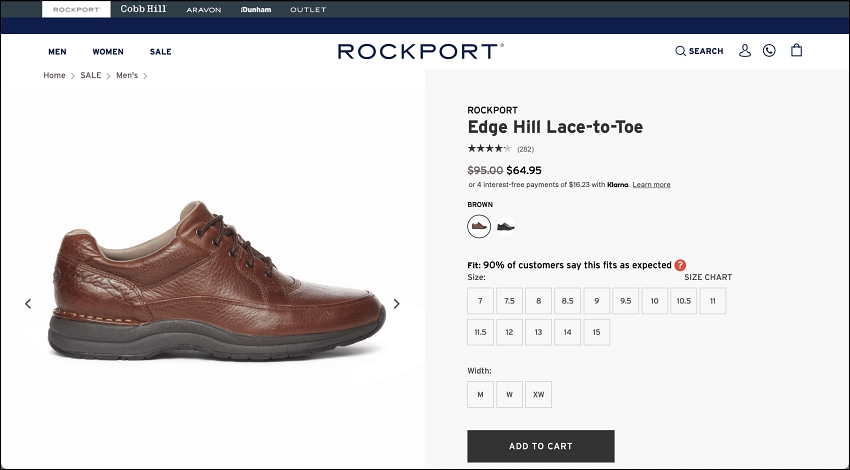850x470 pixels.
Task: Click the phone contact icon
Action: 769,50
